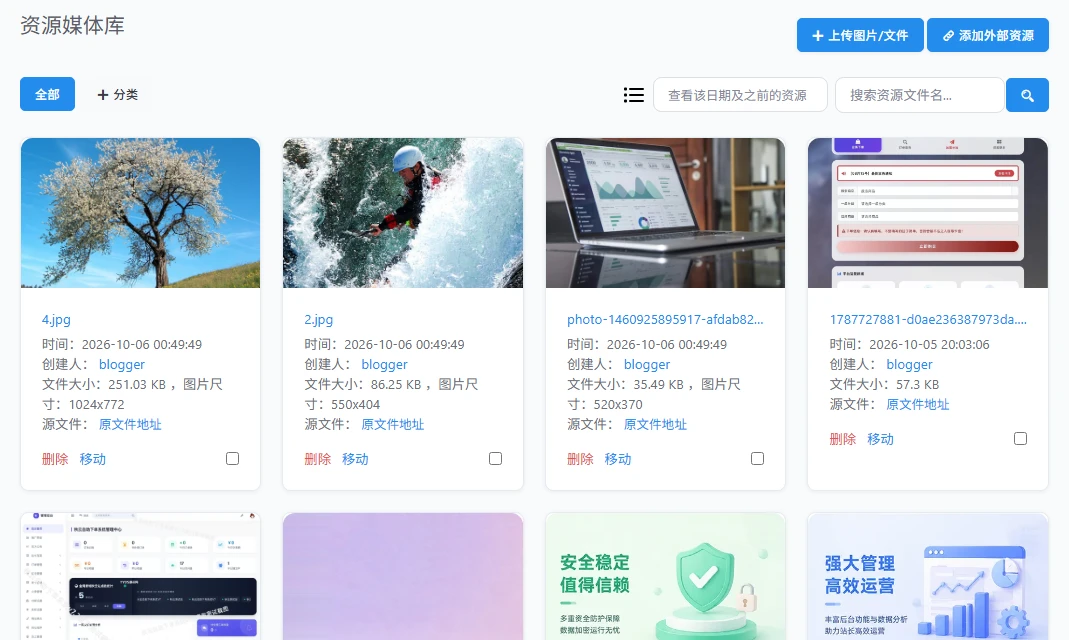The image size is (1069, 640).
Task: Delete the 1787727881-d0ae resource
Action: tap(843, 439)
